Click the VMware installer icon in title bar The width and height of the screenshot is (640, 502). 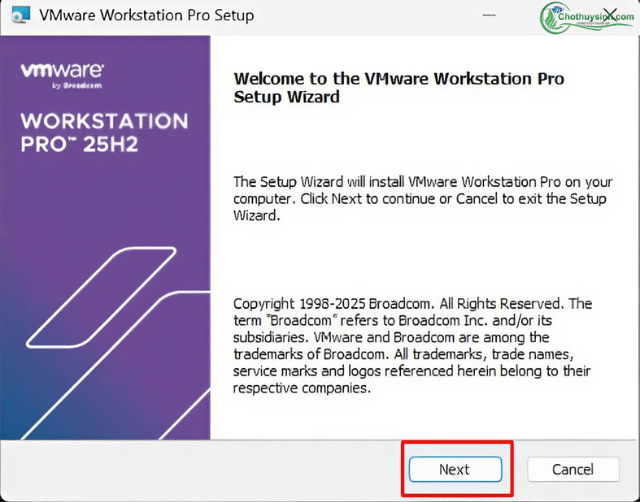click(21, 15)
